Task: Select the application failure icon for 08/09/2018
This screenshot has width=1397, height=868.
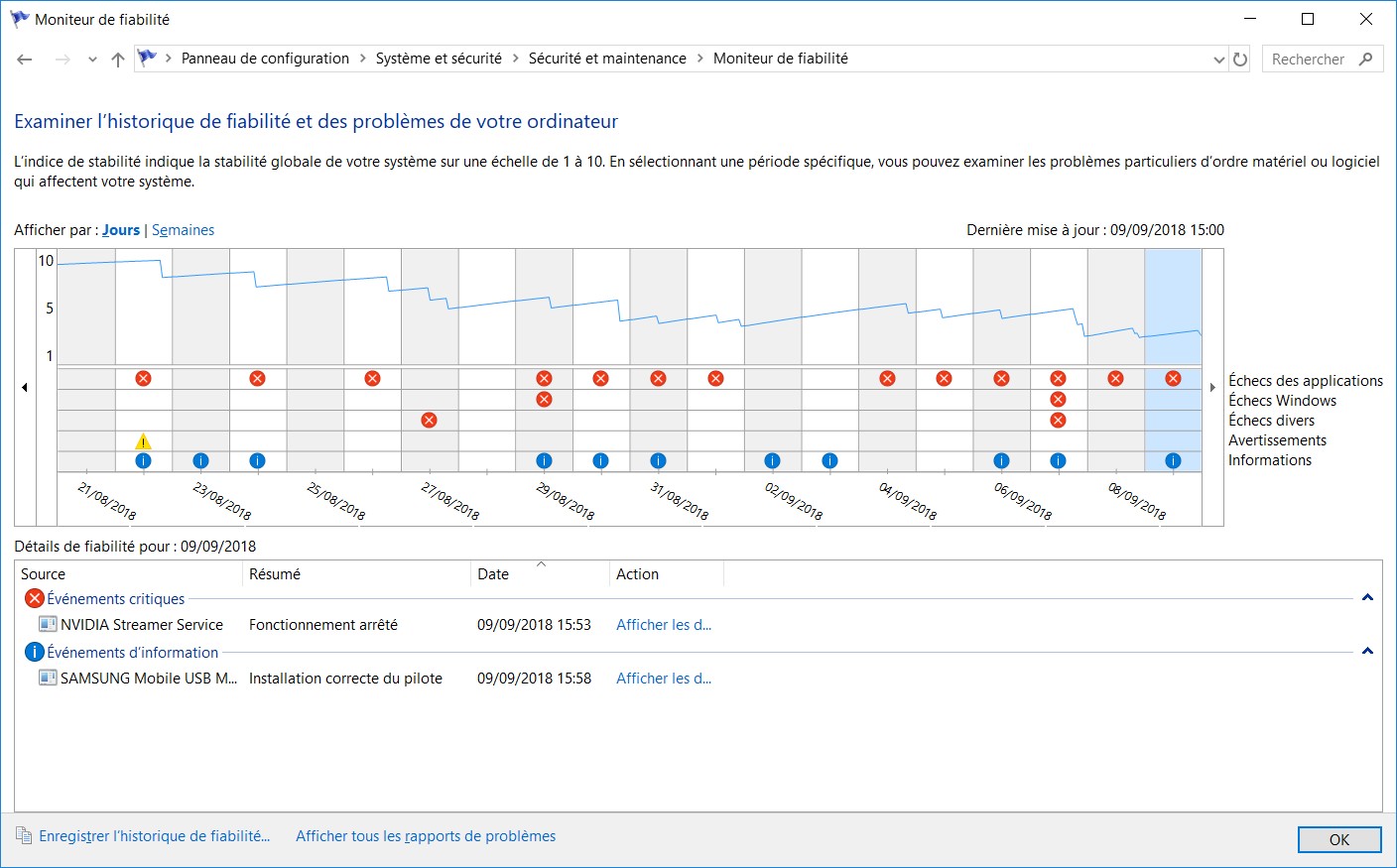Action: [x=1115, y=378]
